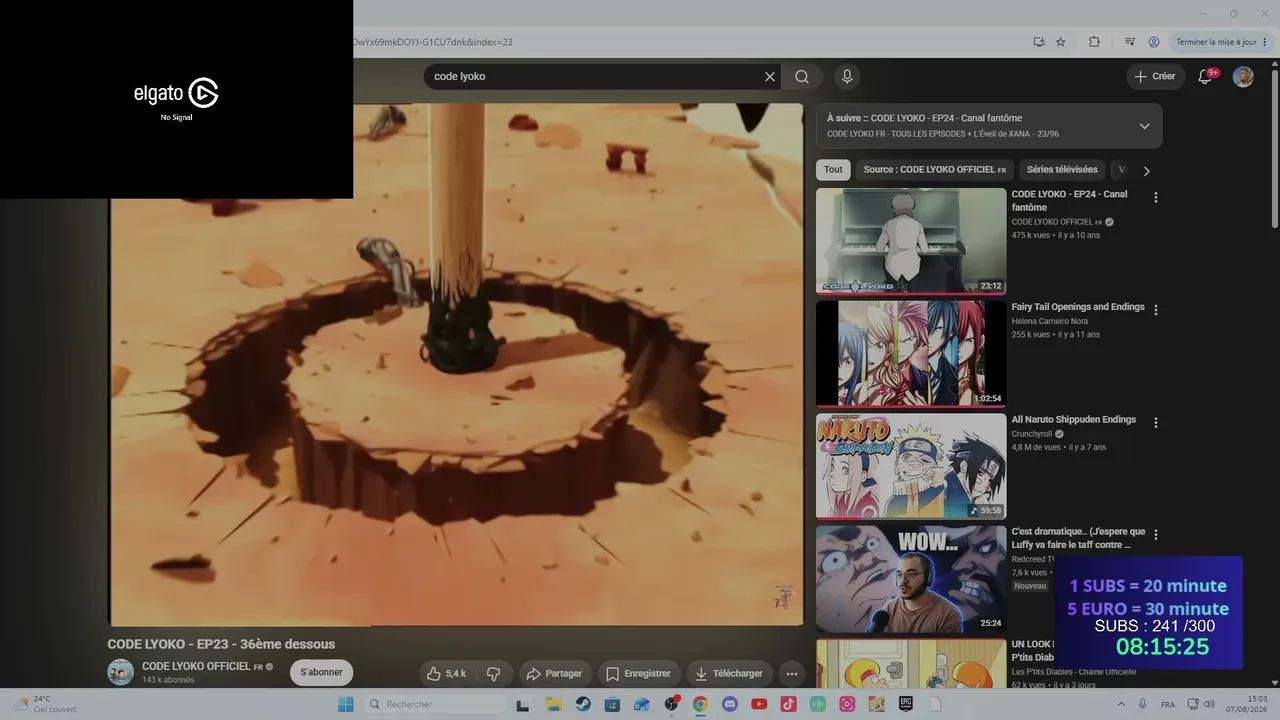The image size is (1280, 720).
Task: Open the Chrome profile icon
Action: (1154, 42)
